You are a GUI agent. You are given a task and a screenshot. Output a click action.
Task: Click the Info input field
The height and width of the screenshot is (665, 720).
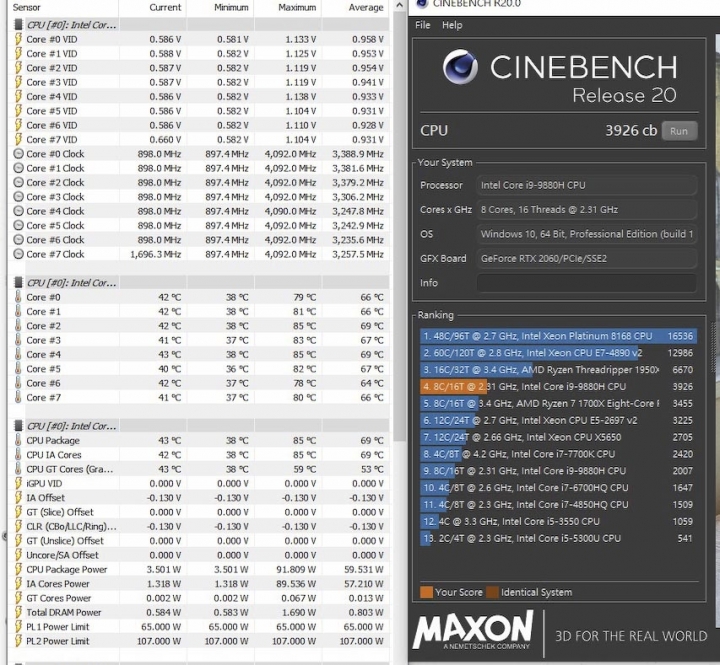586,283
